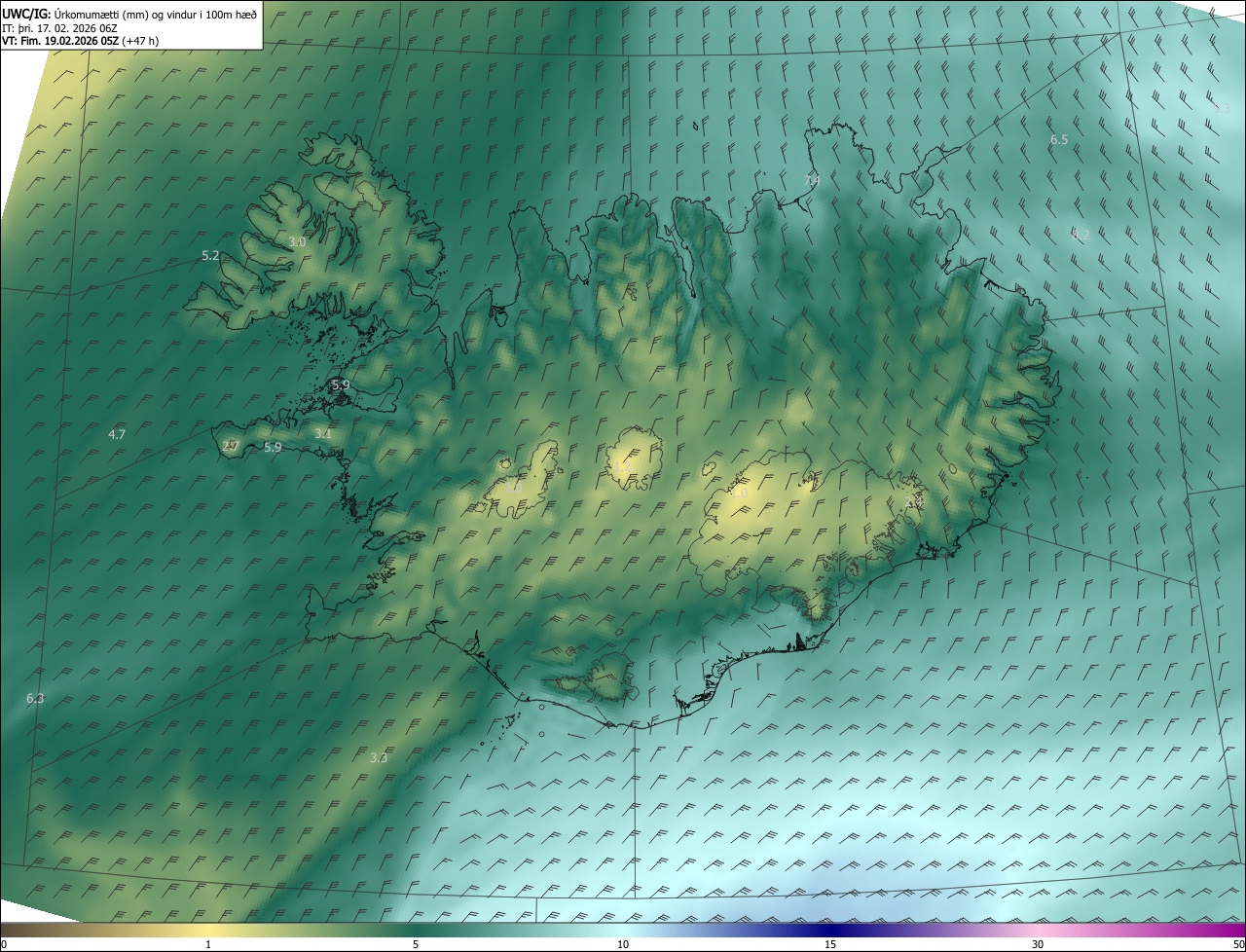Pick the 3.1 label on Snæfellsnes peninsula
Screen dimensions: 1246x952
(323, 434)
